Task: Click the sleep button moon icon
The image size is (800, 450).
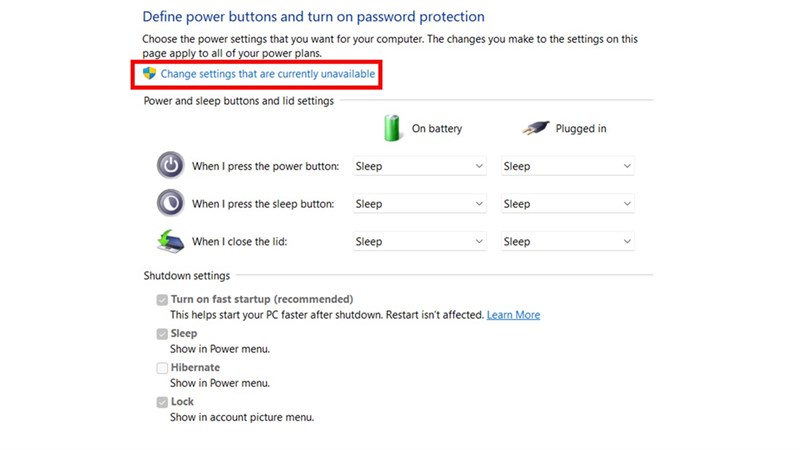Action: point(170,203)
